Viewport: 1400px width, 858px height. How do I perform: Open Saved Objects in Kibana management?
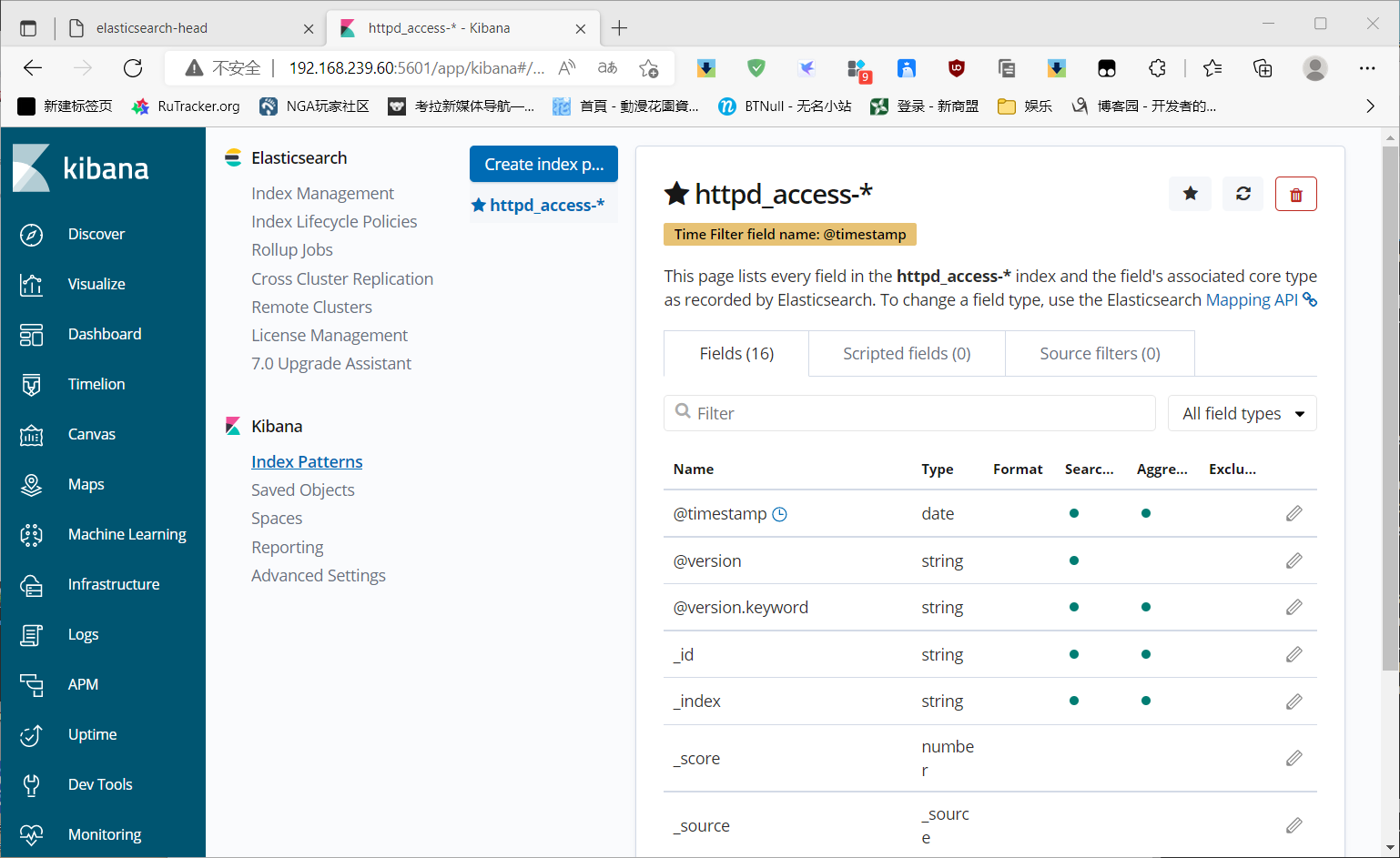pyautogui.click(x=302, y=490)
